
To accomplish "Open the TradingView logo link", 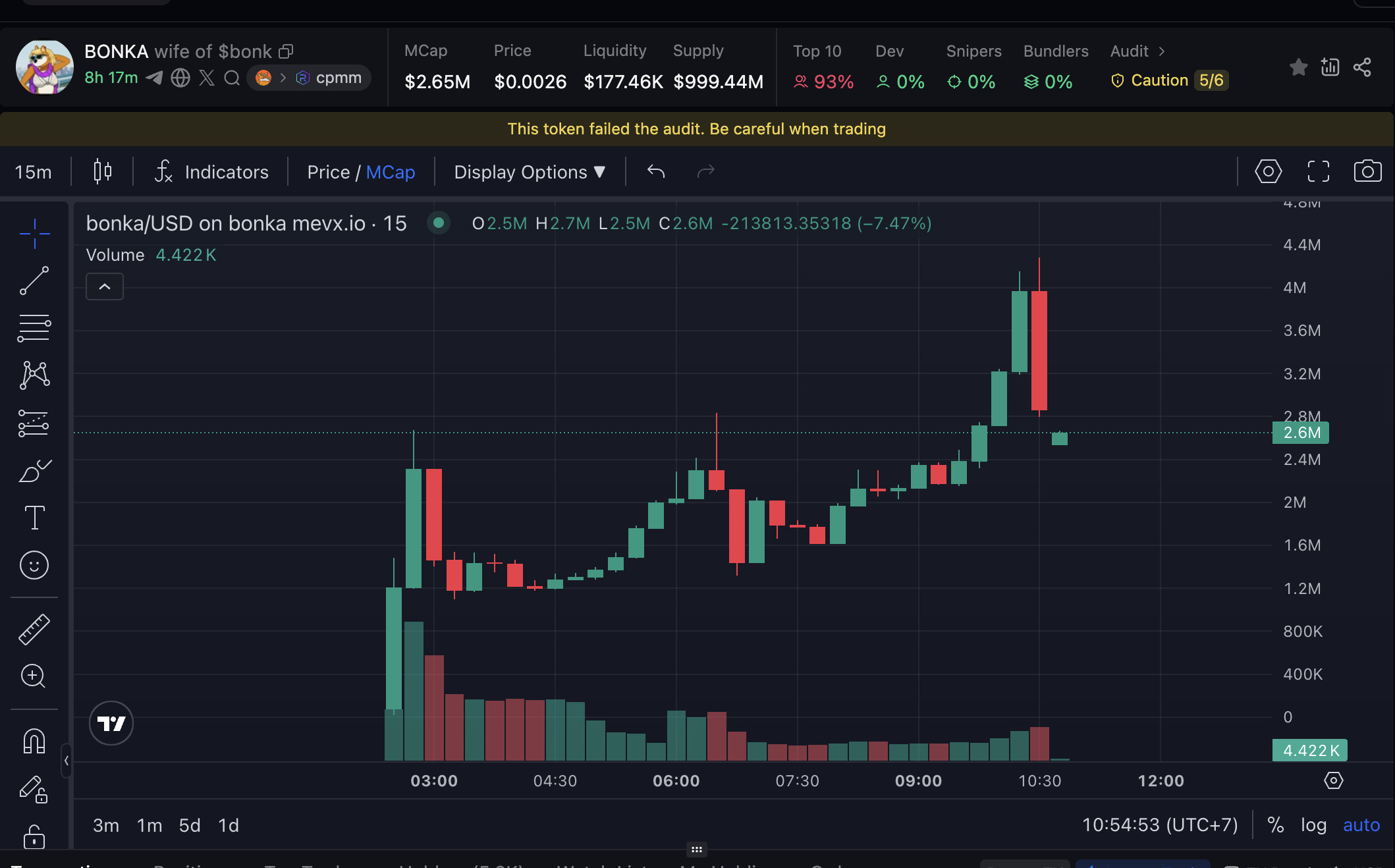I will pyautogui.click(x=111, y=723).
